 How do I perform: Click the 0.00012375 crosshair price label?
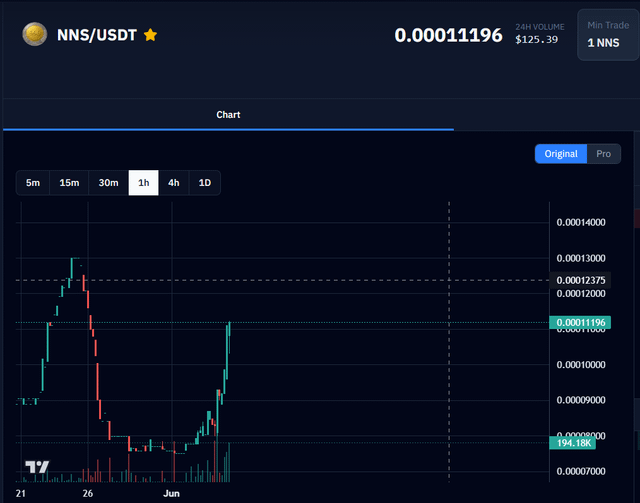[x=580, y=280]
